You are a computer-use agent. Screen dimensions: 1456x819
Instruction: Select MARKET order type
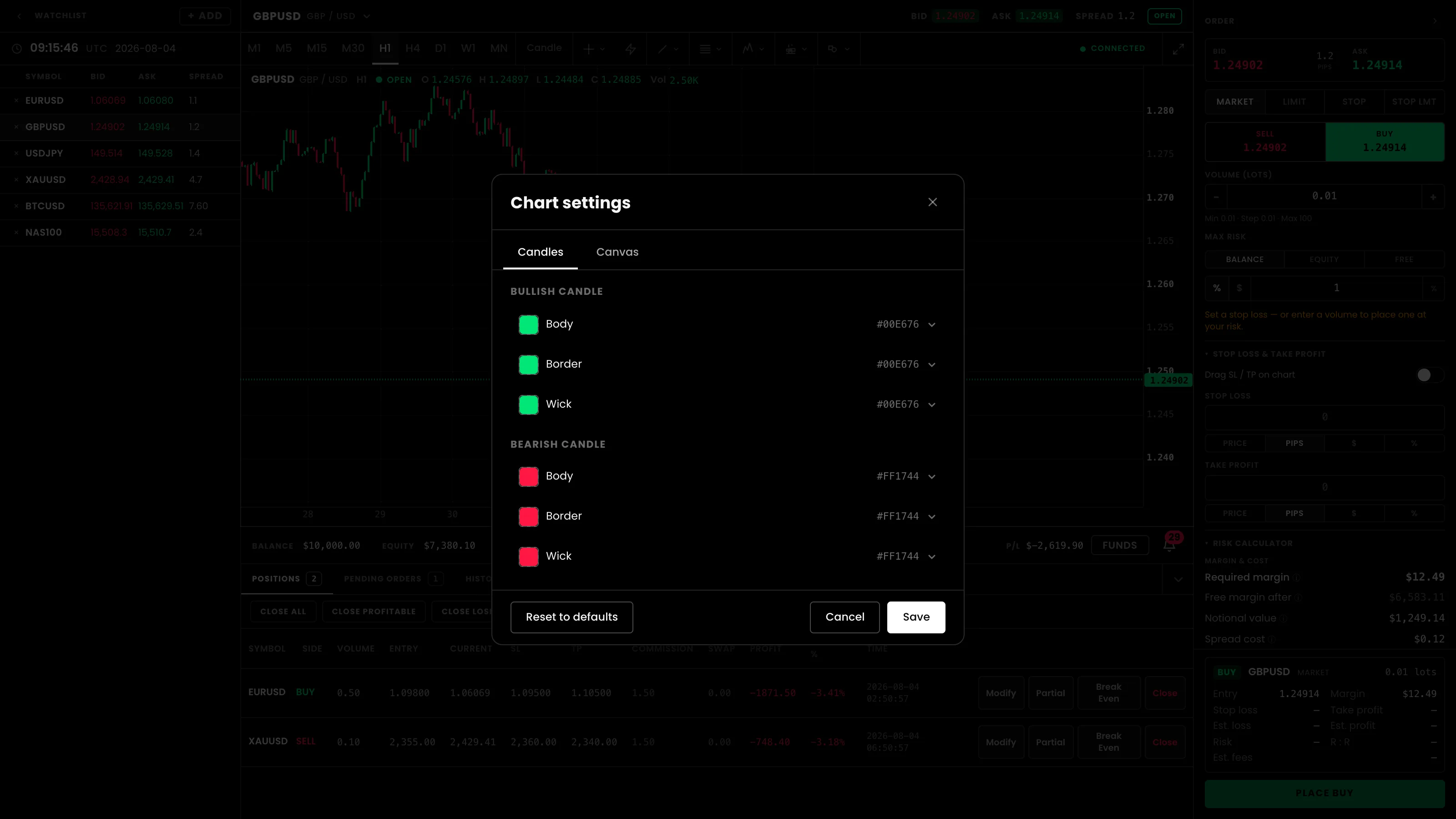1235,102
